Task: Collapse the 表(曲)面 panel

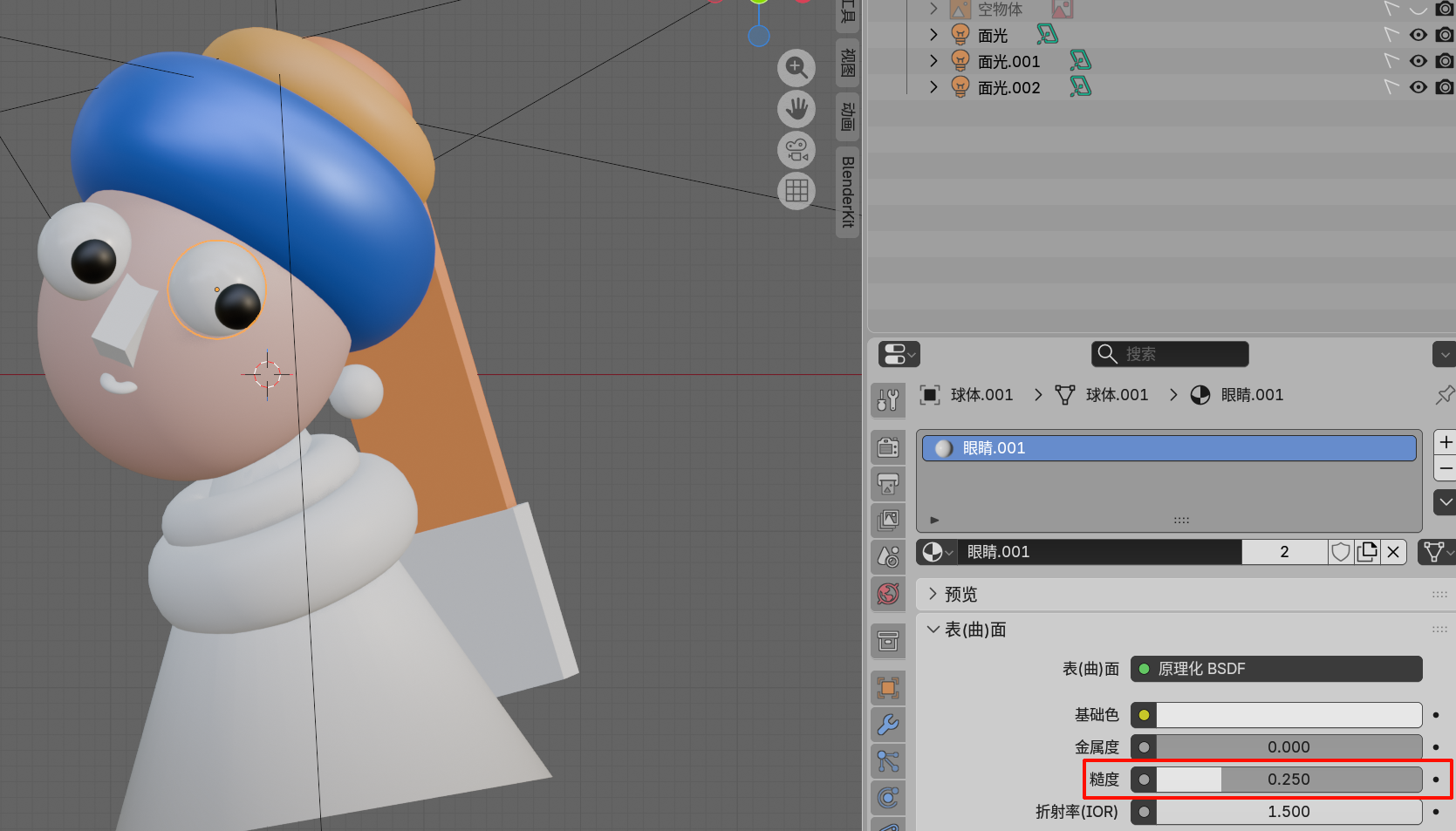Action: 933,630
